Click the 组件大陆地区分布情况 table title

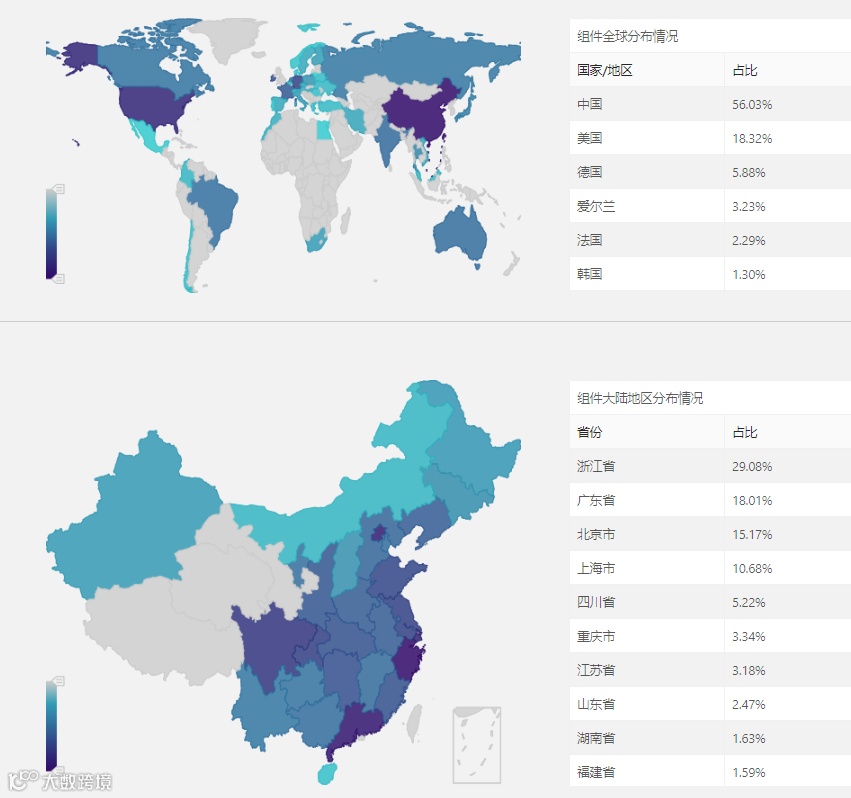640,398
